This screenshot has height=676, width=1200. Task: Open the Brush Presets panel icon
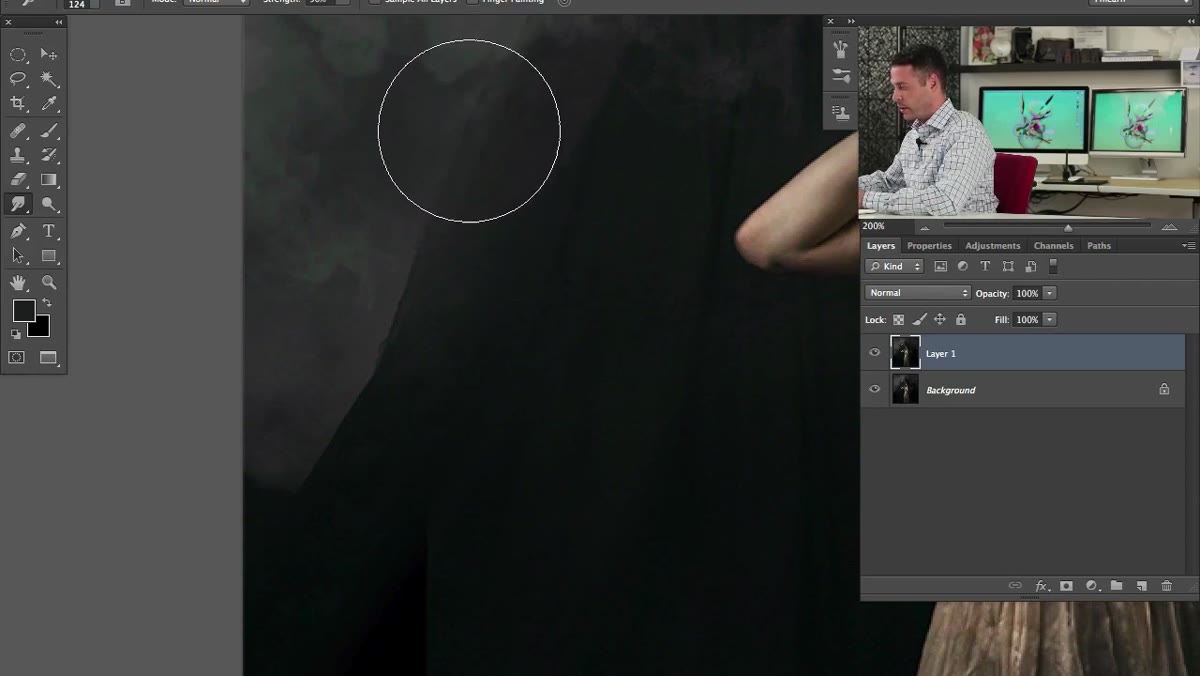click(x=841, y=76)
